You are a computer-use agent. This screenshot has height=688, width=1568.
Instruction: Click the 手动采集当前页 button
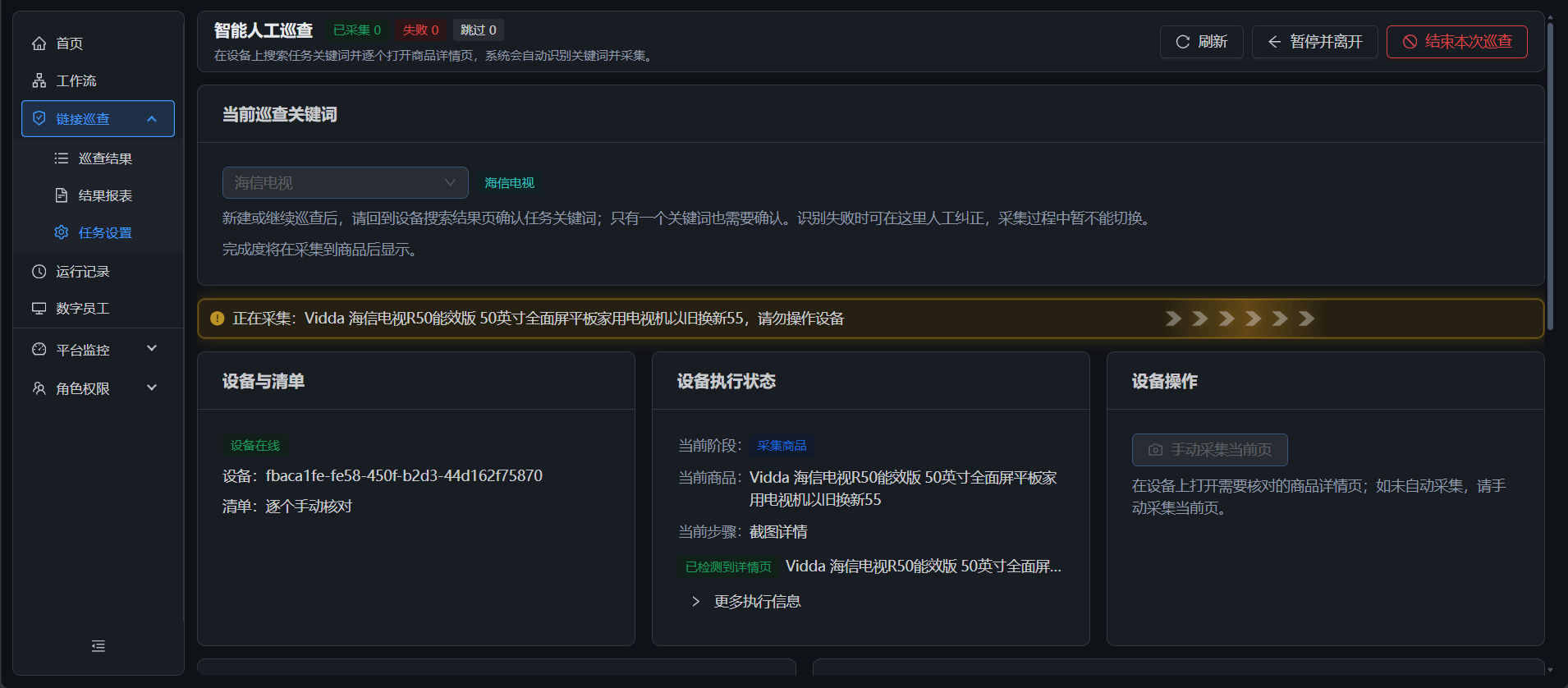tap(1210, 450)
